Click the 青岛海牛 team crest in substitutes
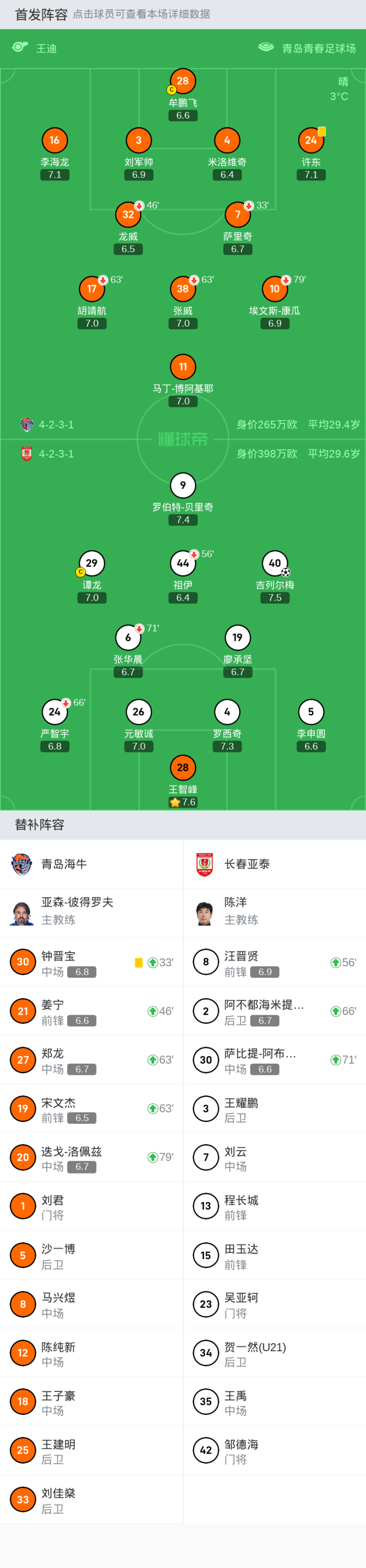This screenshot has width=366, height=1568. tap(22, 864)
